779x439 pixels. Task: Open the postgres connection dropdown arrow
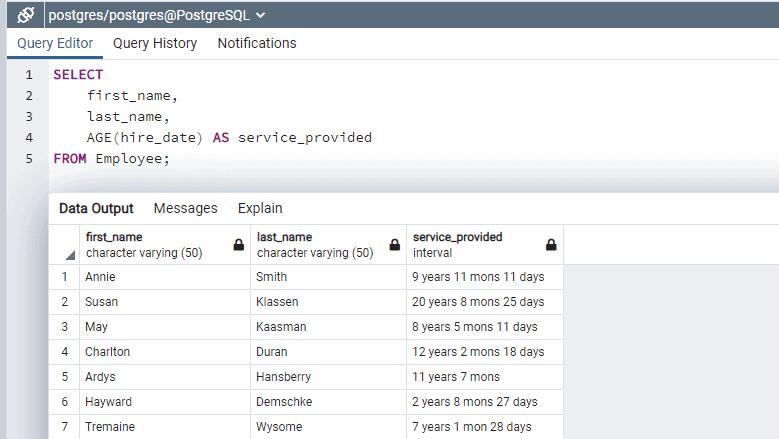tap(261, 15)
